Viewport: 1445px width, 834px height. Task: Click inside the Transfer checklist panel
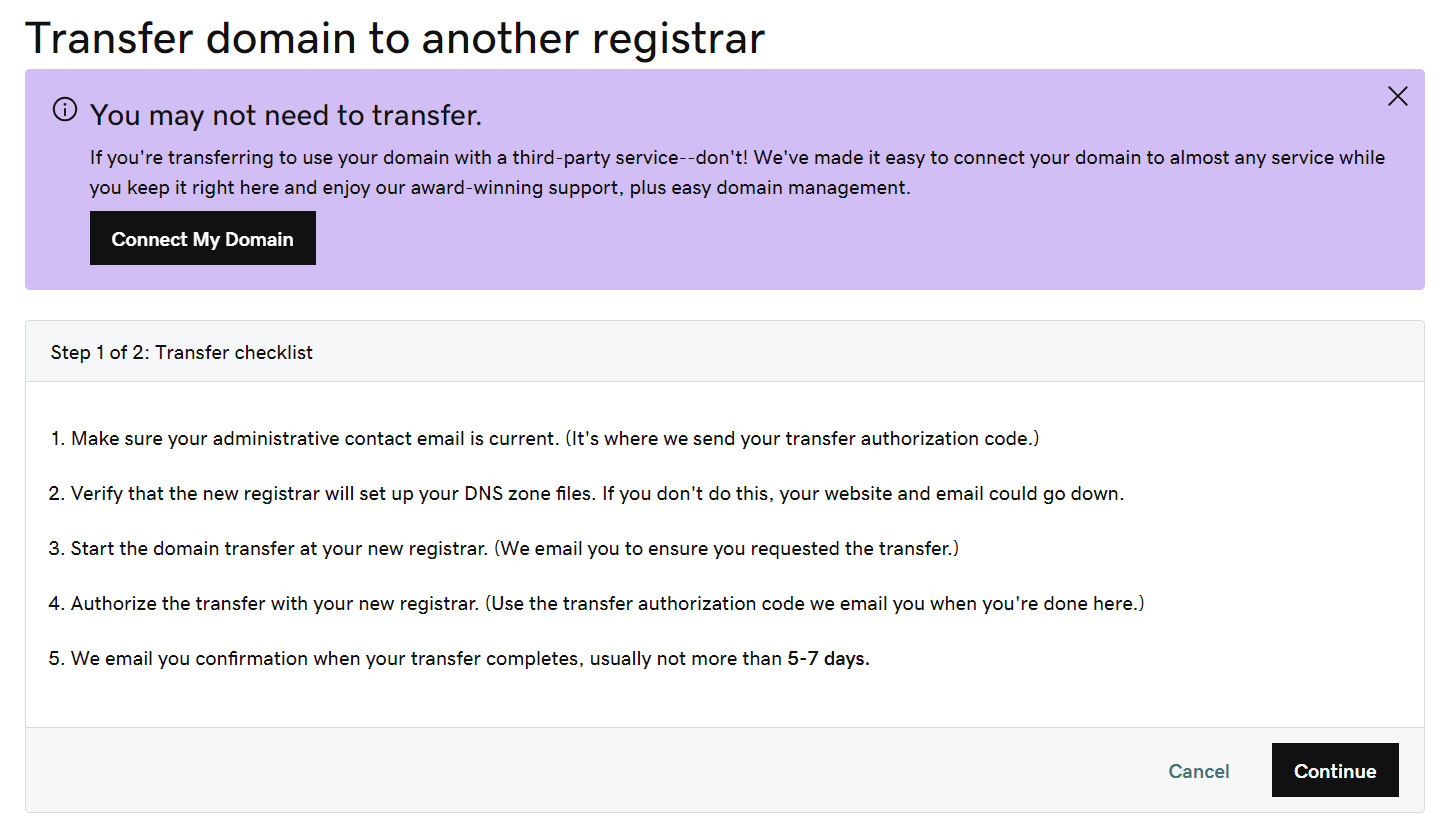(x=724, y=550)
